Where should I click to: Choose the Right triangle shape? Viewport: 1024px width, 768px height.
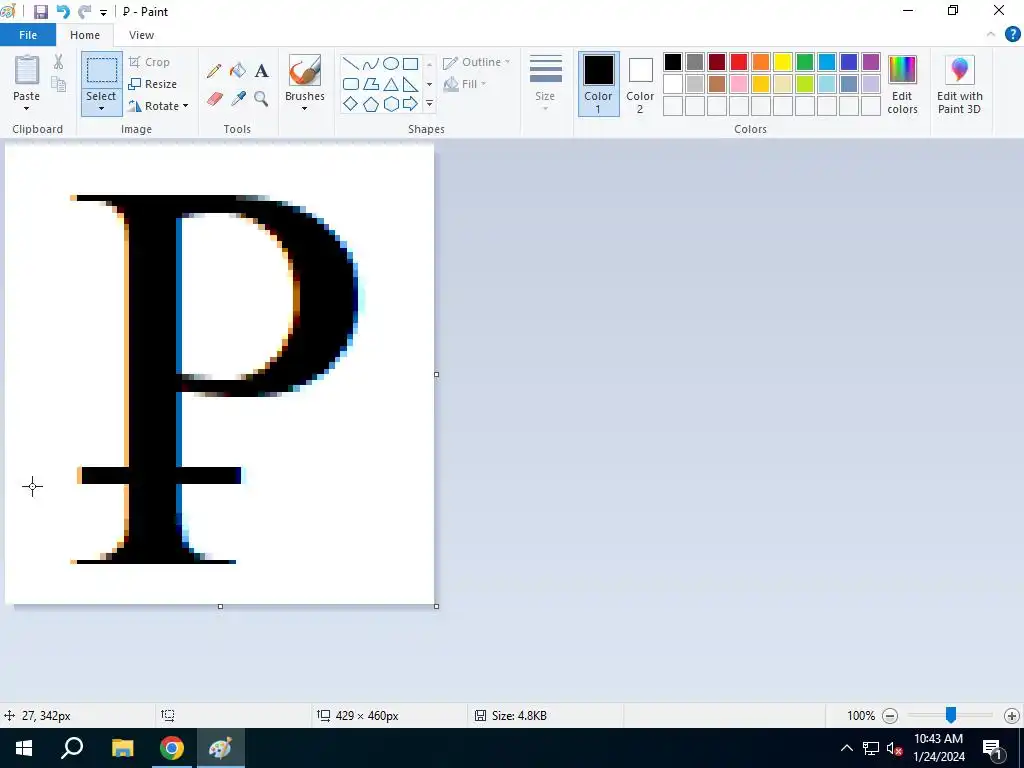pyautogui.click(x=411, y=84)
